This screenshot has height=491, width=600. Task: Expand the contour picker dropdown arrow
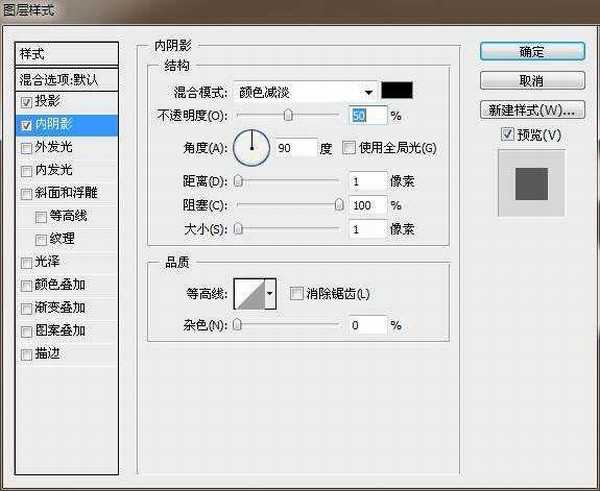[269, 294]
